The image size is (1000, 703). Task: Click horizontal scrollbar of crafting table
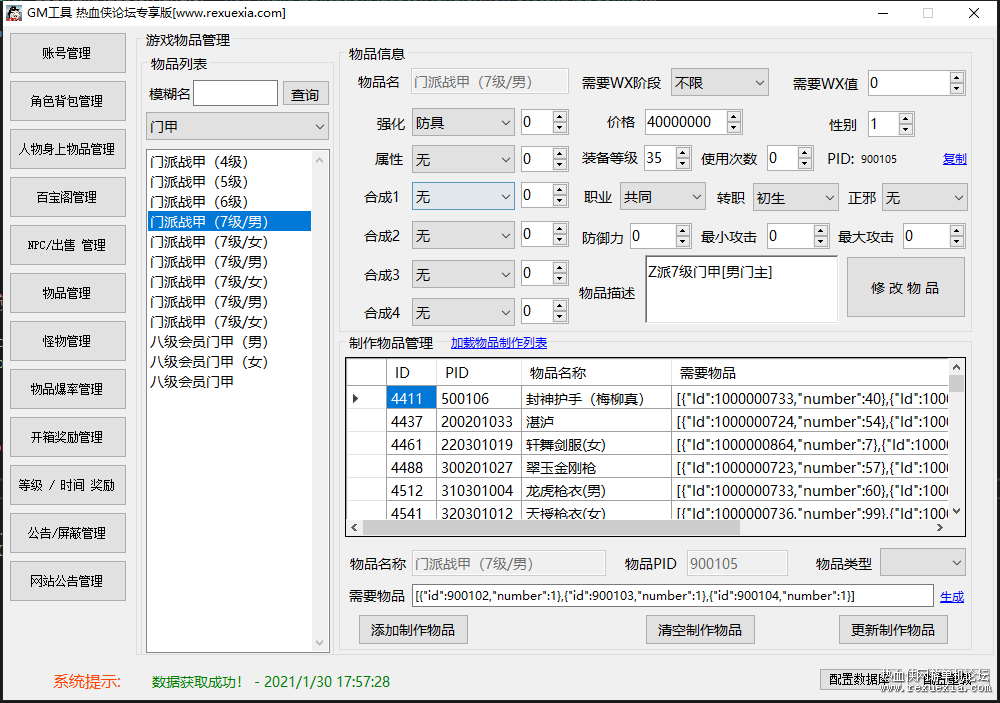(x=552, y=528)
